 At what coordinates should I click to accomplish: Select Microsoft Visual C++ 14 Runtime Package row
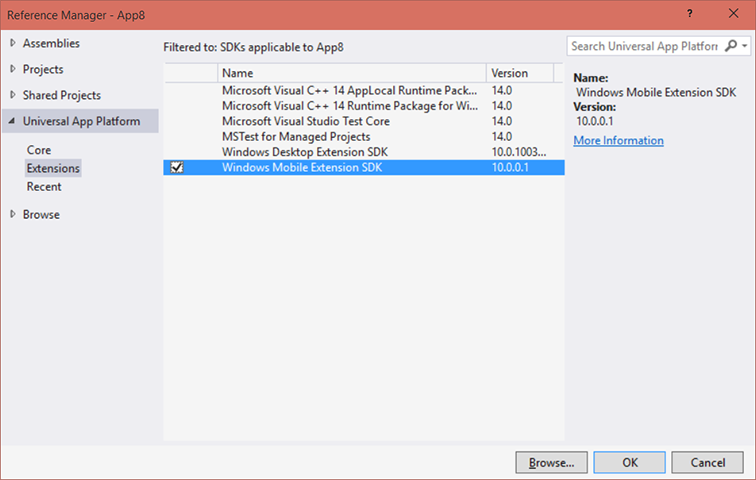pos(364,106)
